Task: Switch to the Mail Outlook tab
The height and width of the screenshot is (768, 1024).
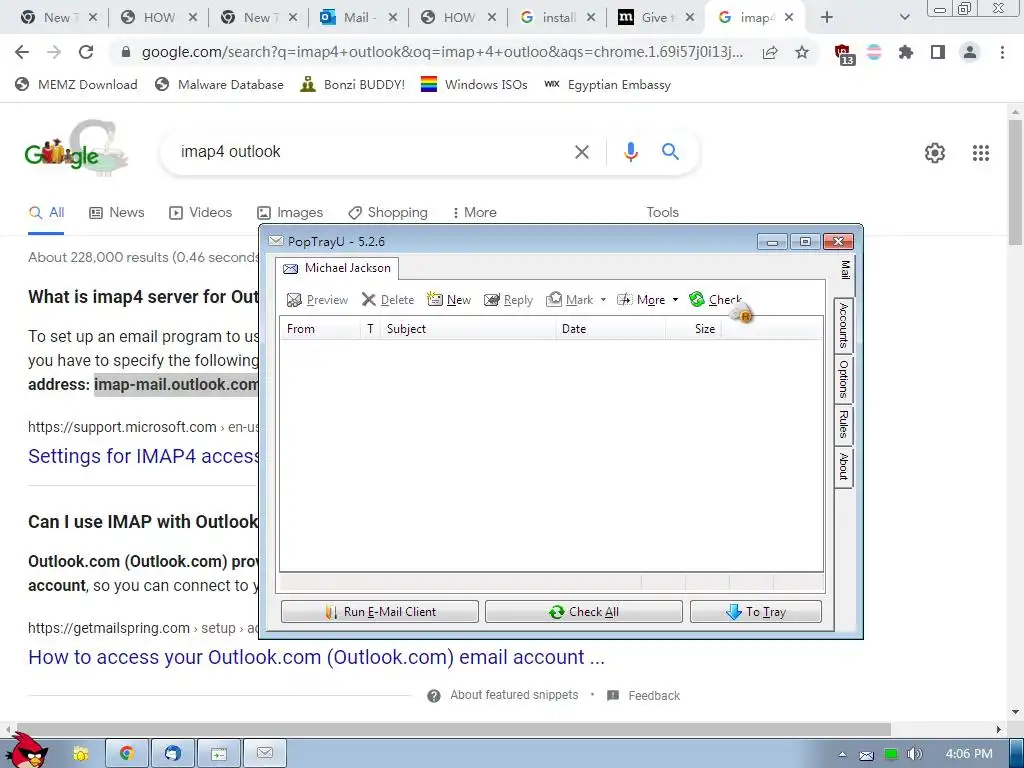Action: [359, 18]
